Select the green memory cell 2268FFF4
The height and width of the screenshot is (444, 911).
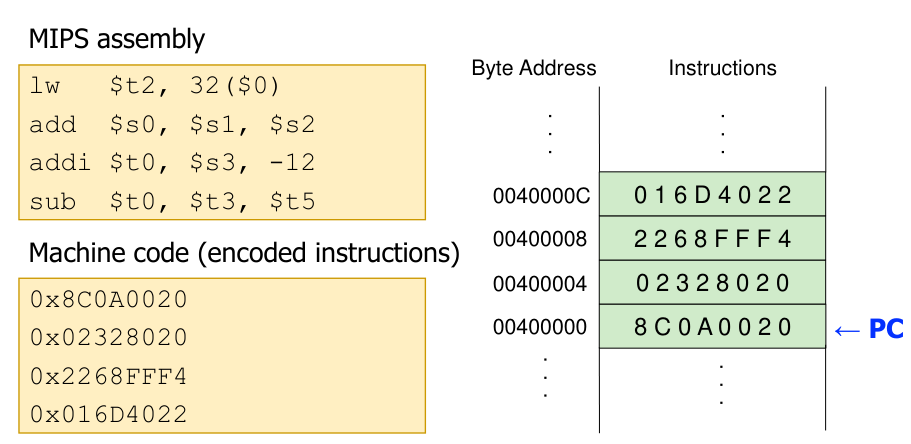point(712,239)
